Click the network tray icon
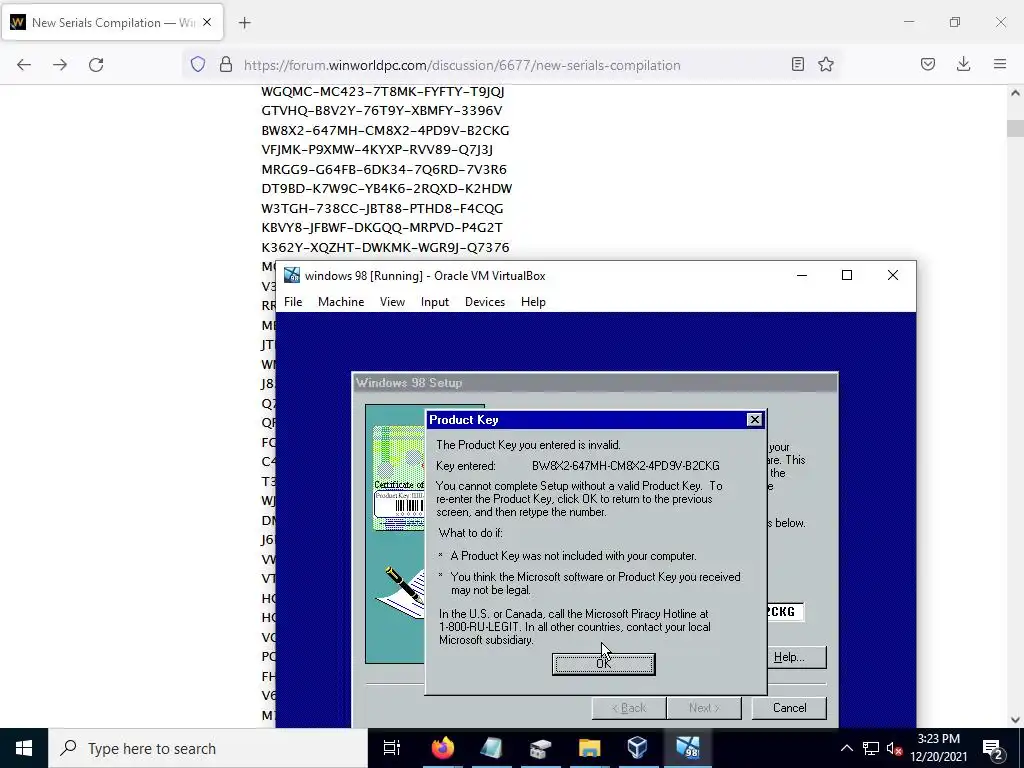This screenshot has height=768, width=1024. (x=871, y=748)
